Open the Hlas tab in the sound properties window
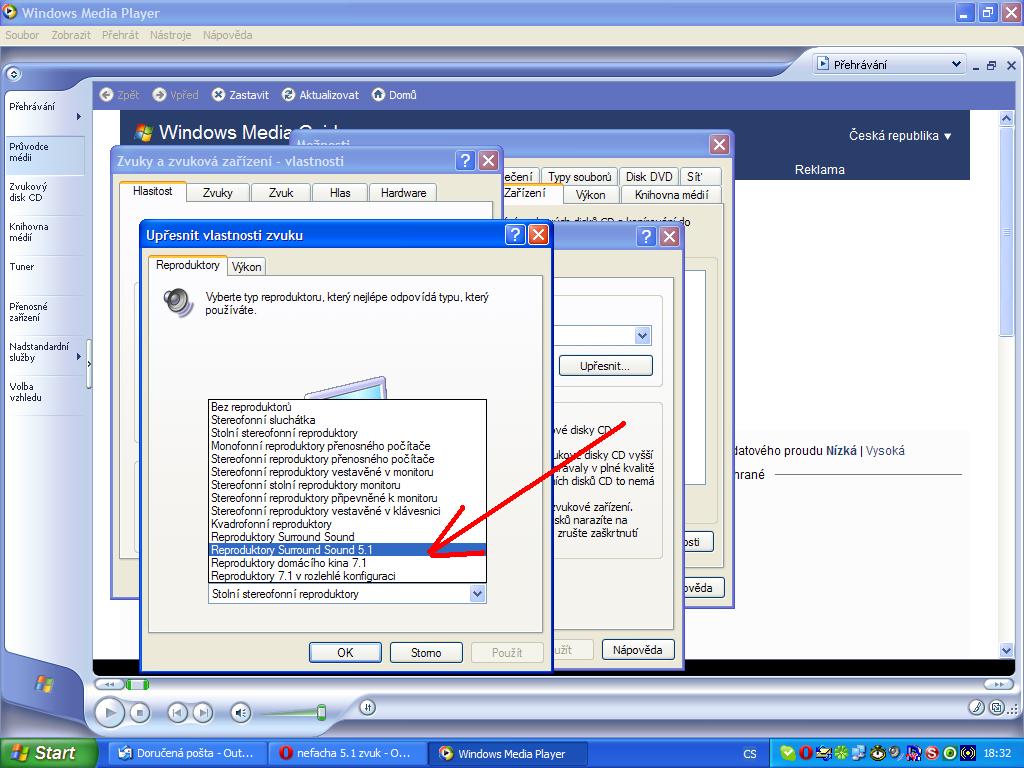 coord(340,193)
